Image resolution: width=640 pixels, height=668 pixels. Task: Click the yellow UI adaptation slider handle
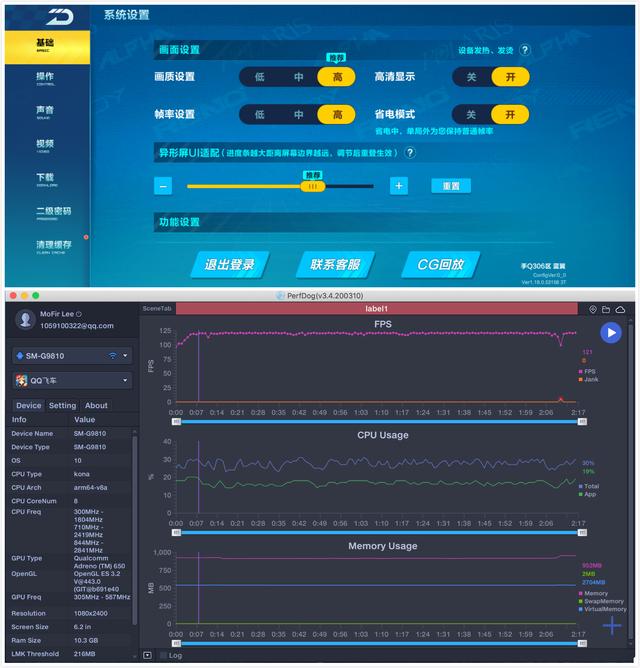pyautogui.click(x=313, y=186)
